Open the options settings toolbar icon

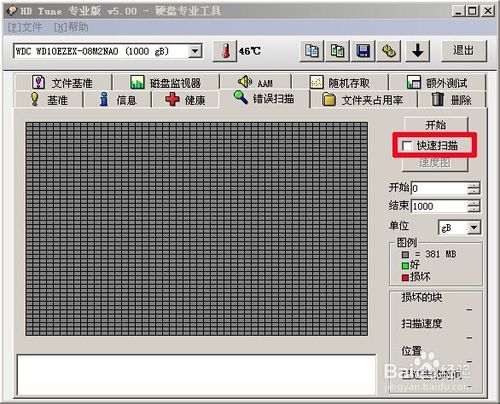pos(388,51)
